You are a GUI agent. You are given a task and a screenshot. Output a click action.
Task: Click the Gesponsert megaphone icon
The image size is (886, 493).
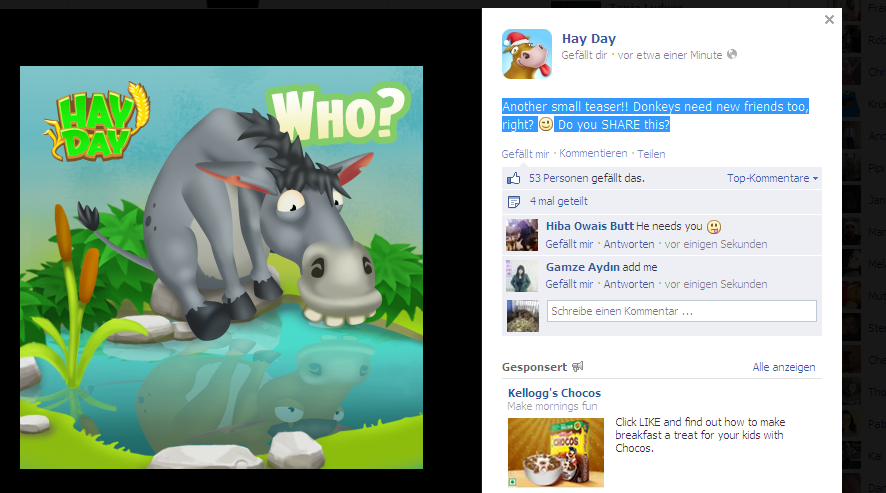577,367
